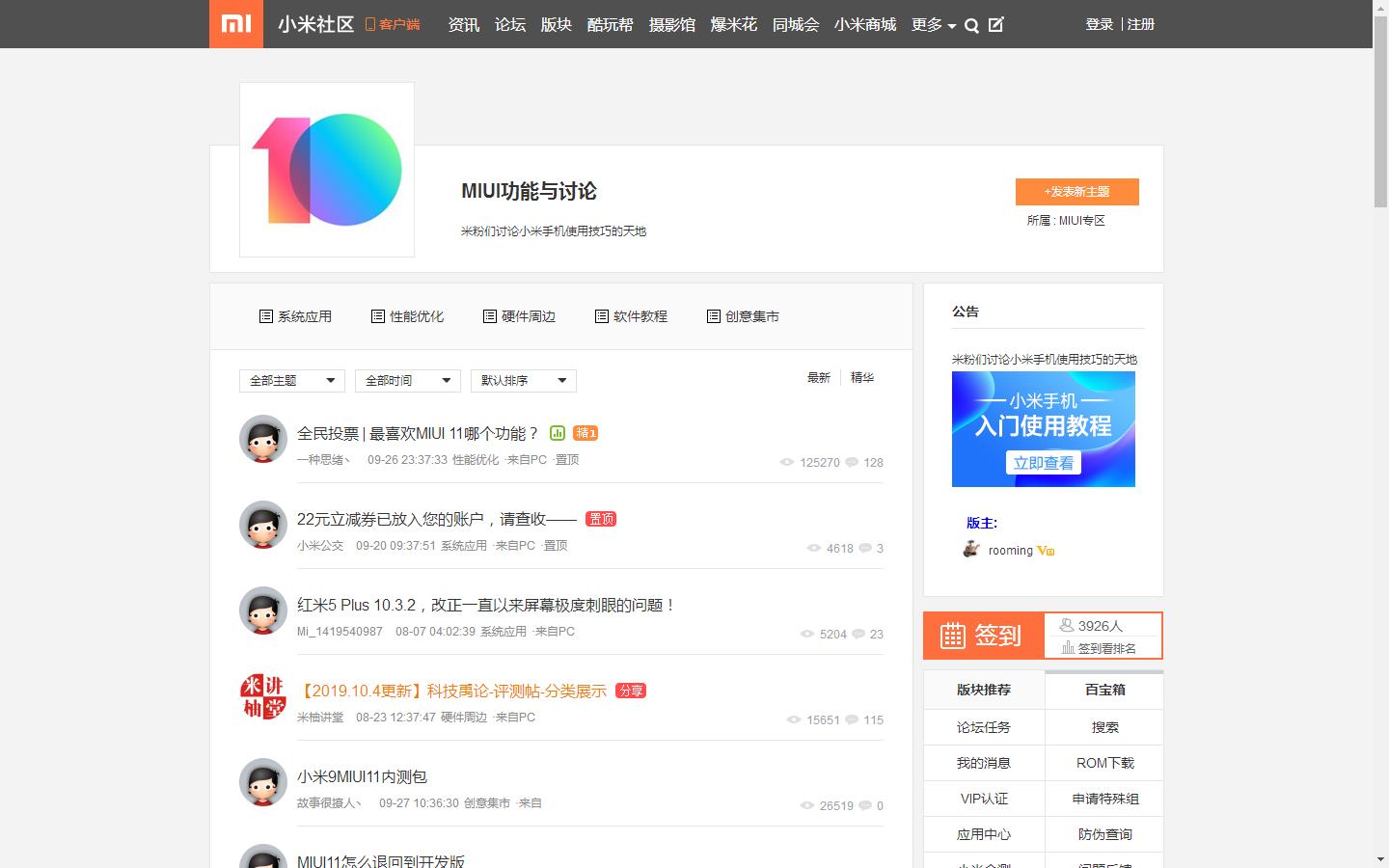This screenshot has width=1389, height=868.
Task: Click the 登录 link
Action: tap(1100, 24)
